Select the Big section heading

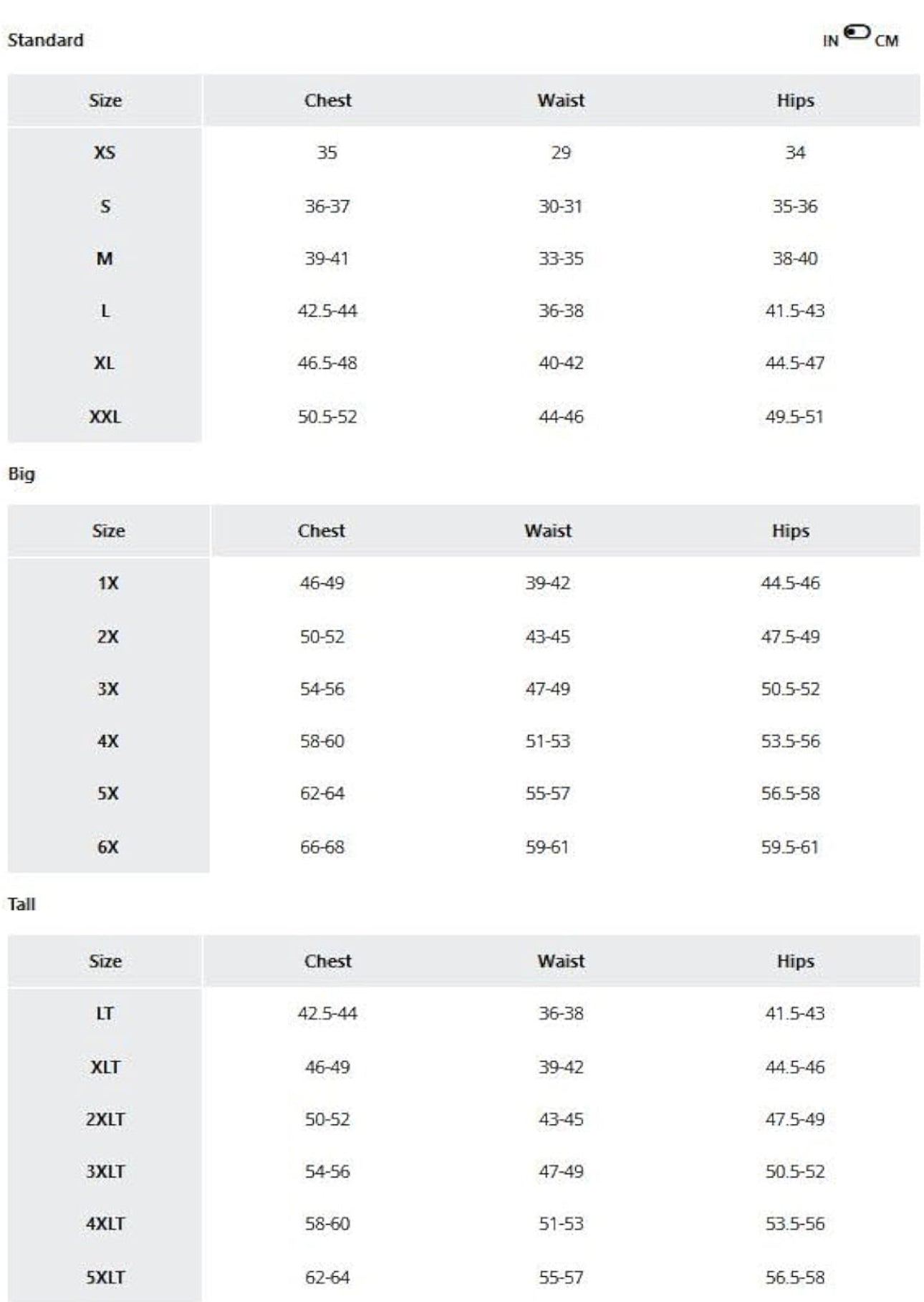coord(21,474)
